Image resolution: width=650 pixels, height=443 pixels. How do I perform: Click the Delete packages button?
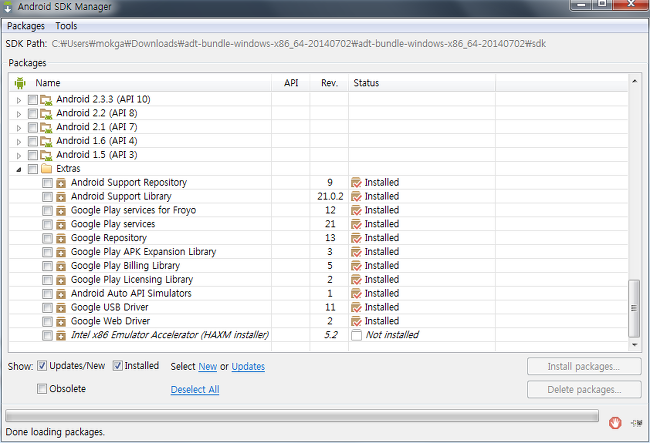coord(584,390)
